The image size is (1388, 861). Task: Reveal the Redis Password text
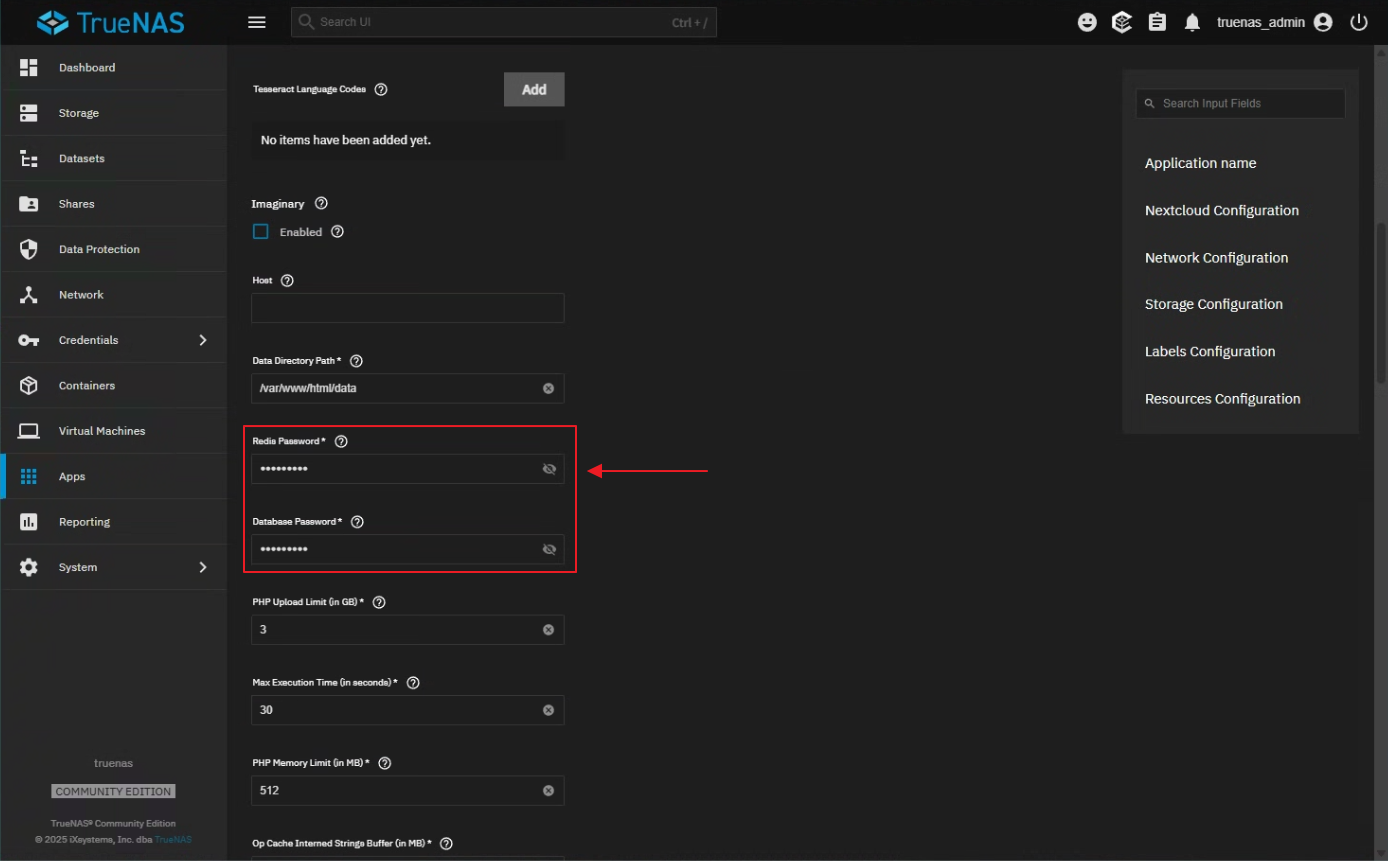[549, 469]
